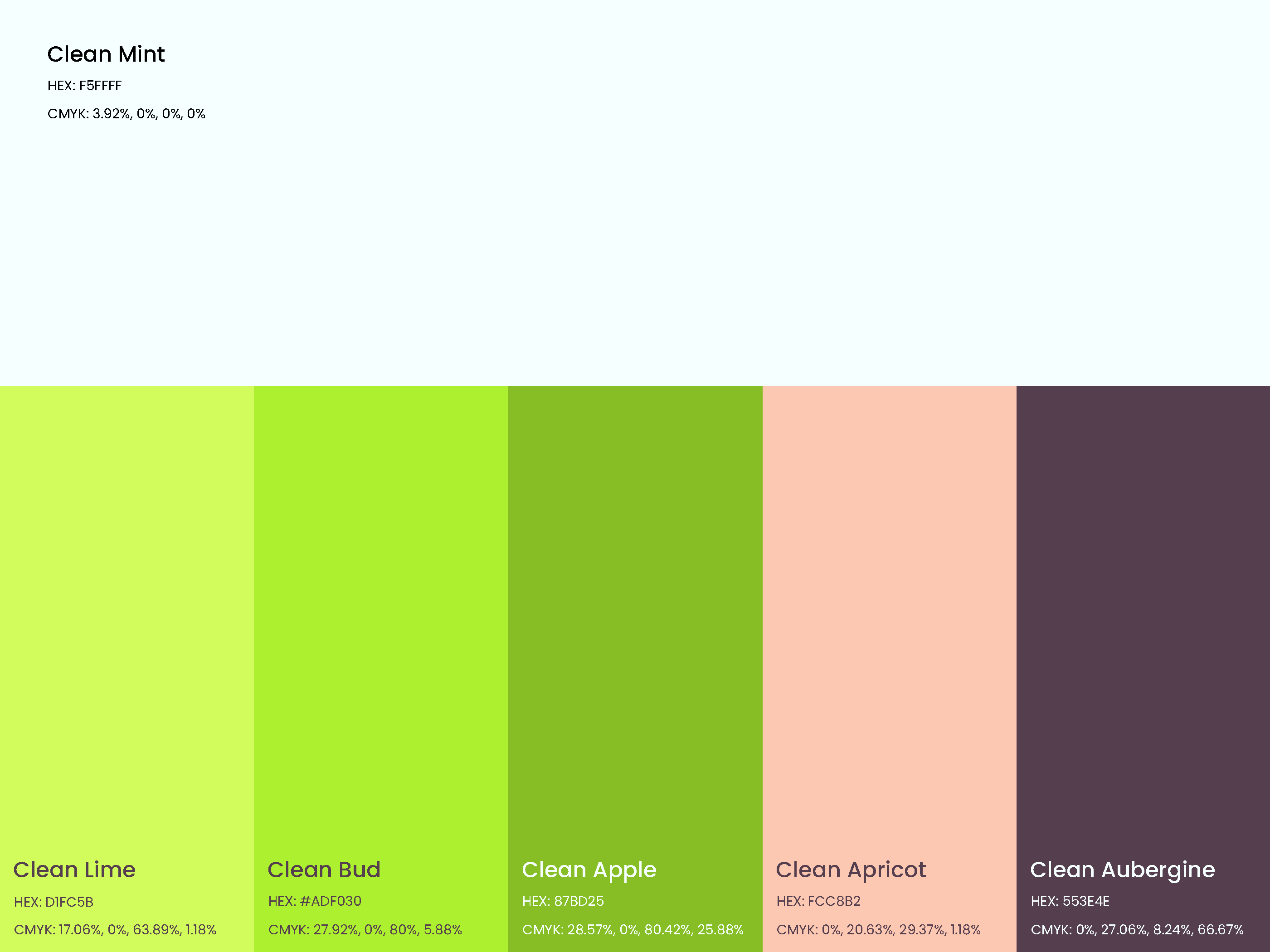Click the HEX FCC8B2 label
Screen dimensions: 1270x952
[818, 902]
